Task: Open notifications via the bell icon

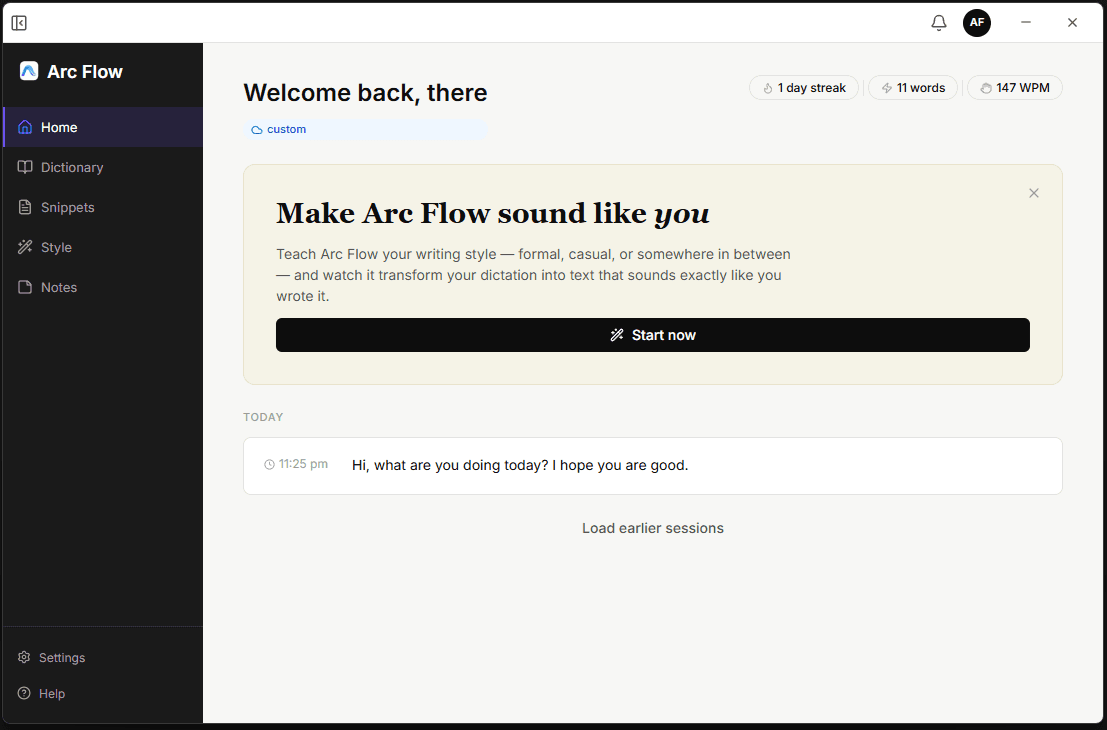Action: (x=938, y=23)
